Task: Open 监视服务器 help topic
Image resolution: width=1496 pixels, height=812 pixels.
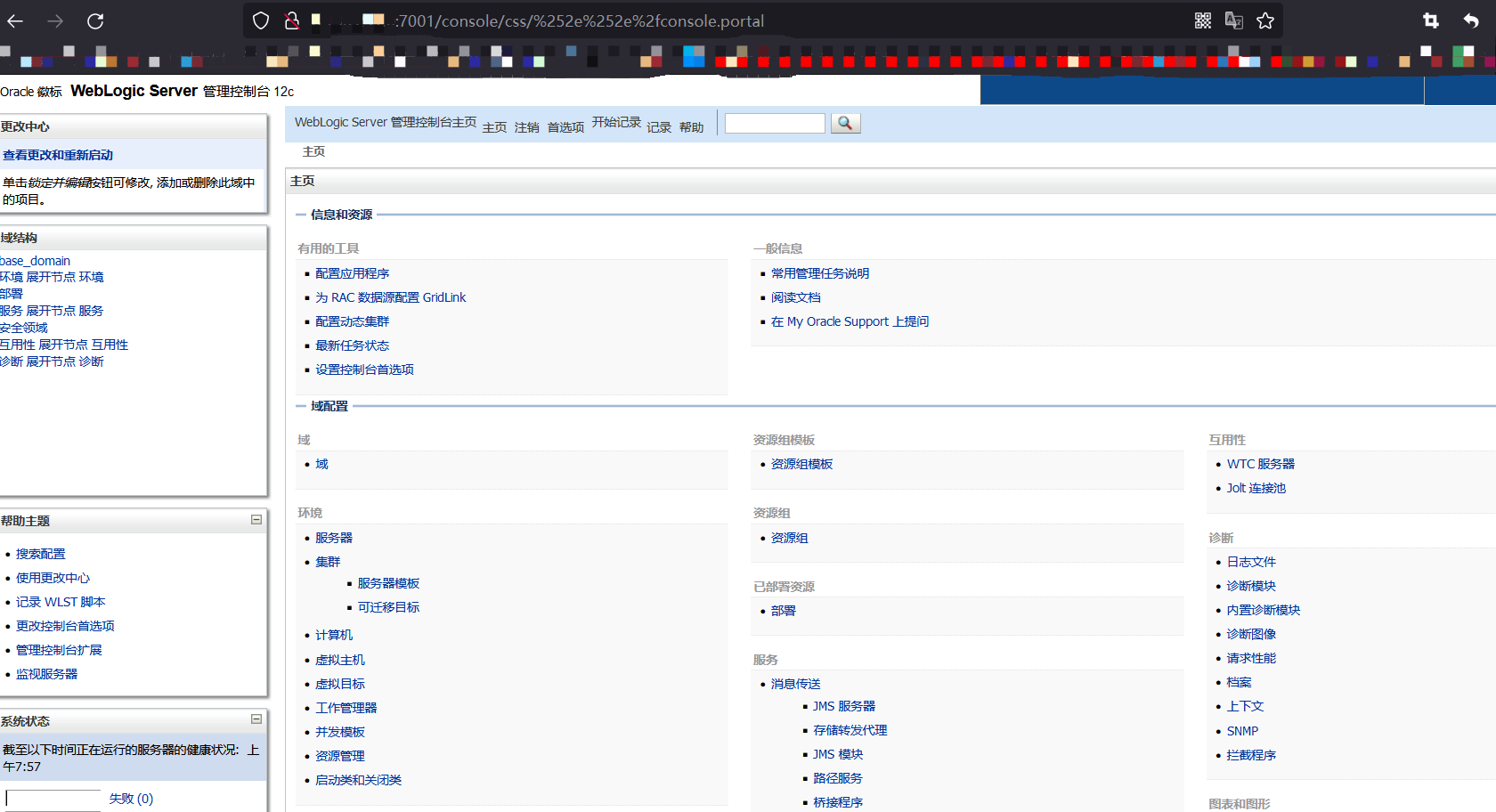Action: tap(46, 674)
